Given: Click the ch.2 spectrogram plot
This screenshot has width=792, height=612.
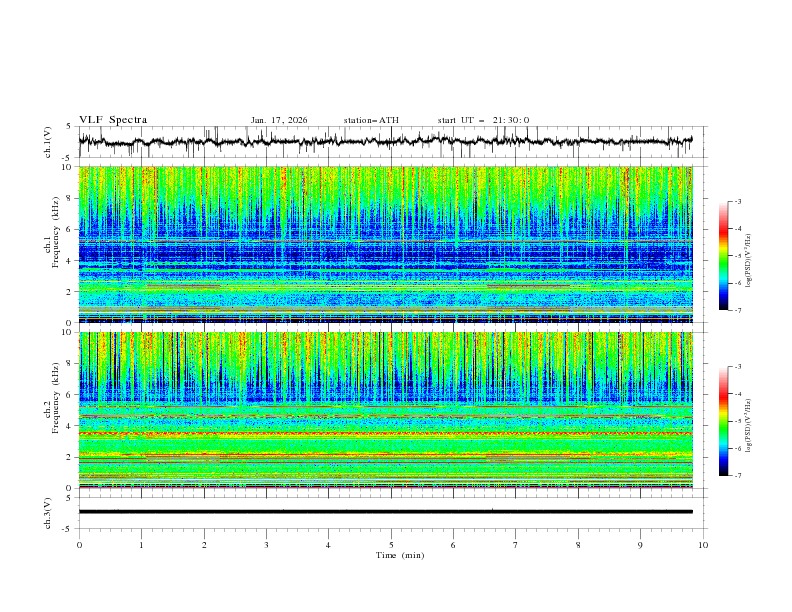Looking at the screenshot, I should 385,410.
